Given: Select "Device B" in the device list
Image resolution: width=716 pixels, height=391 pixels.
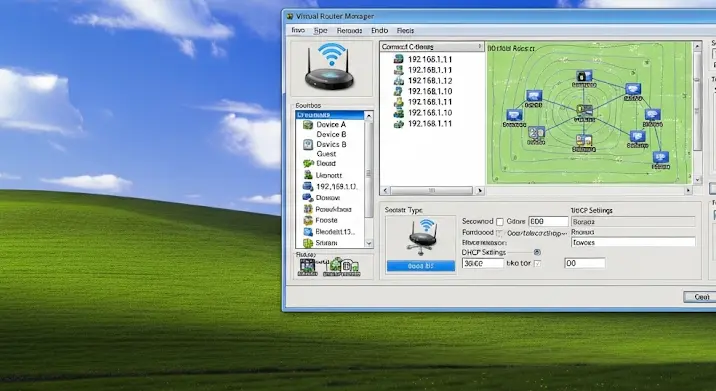Looking at the screenshot, I should pos(331,134).
